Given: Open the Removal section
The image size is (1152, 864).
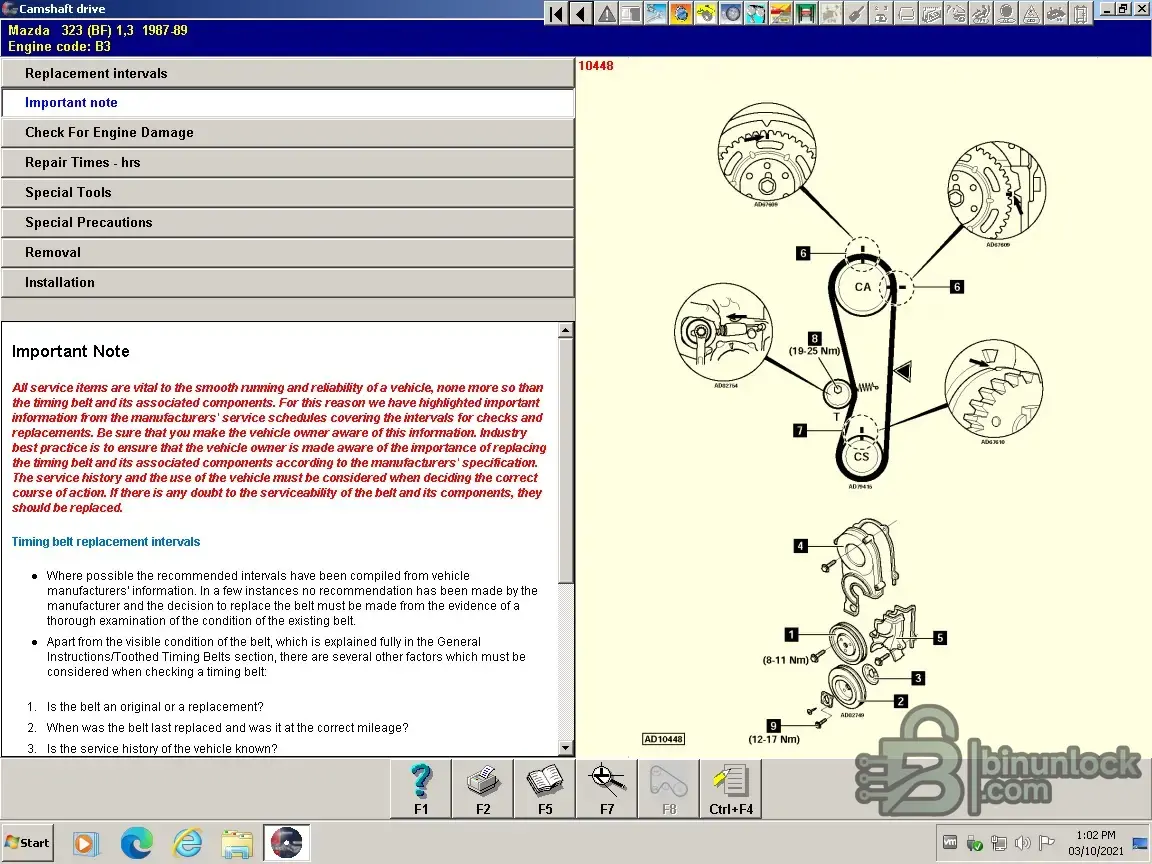Looking at the screenshot, I should 287,253.
